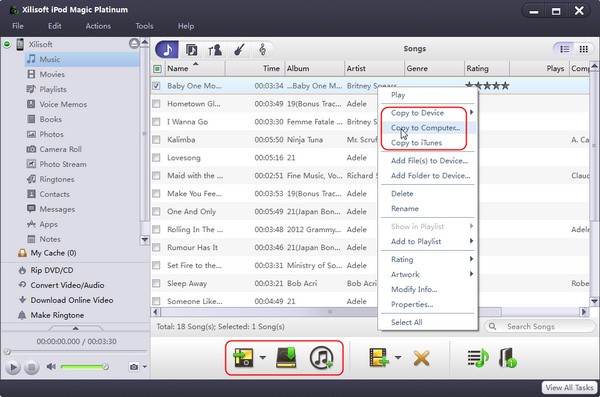Screen dimensions: 600x397
Task: Click the Properties info toolbar icon
Action: [x=508, y=358]
